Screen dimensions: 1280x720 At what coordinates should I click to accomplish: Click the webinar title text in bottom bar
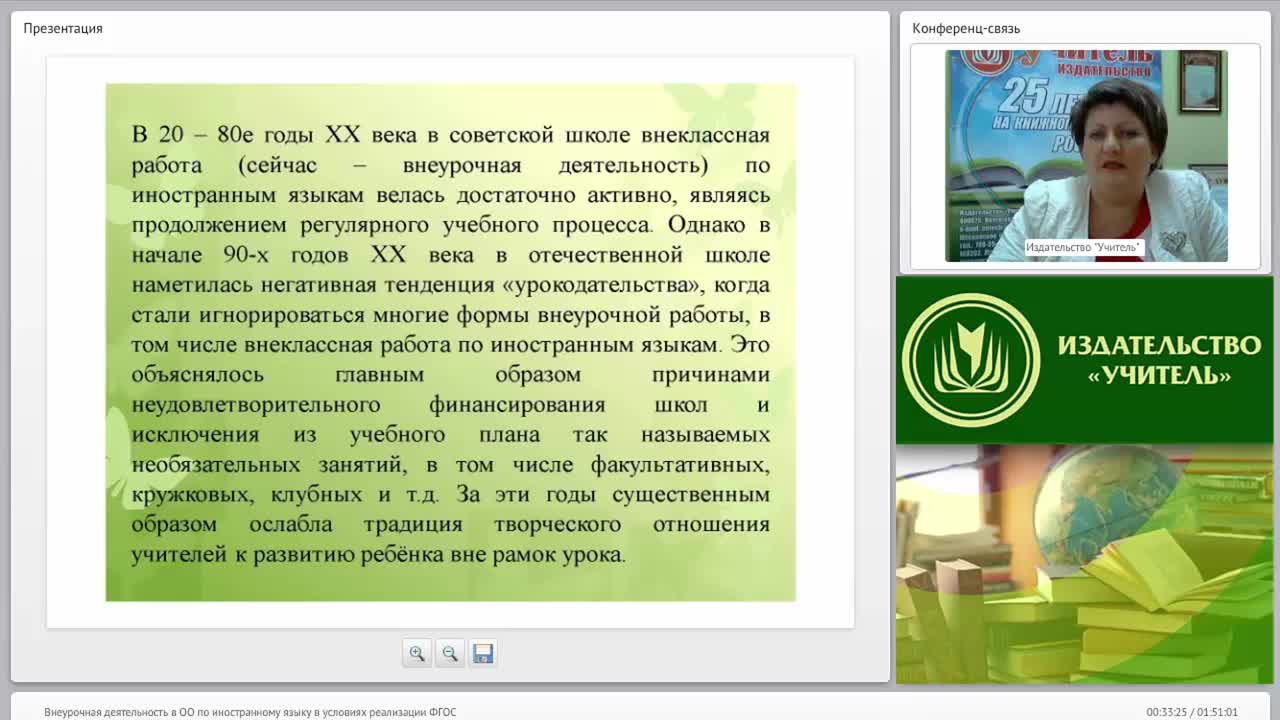pos(250,712)
